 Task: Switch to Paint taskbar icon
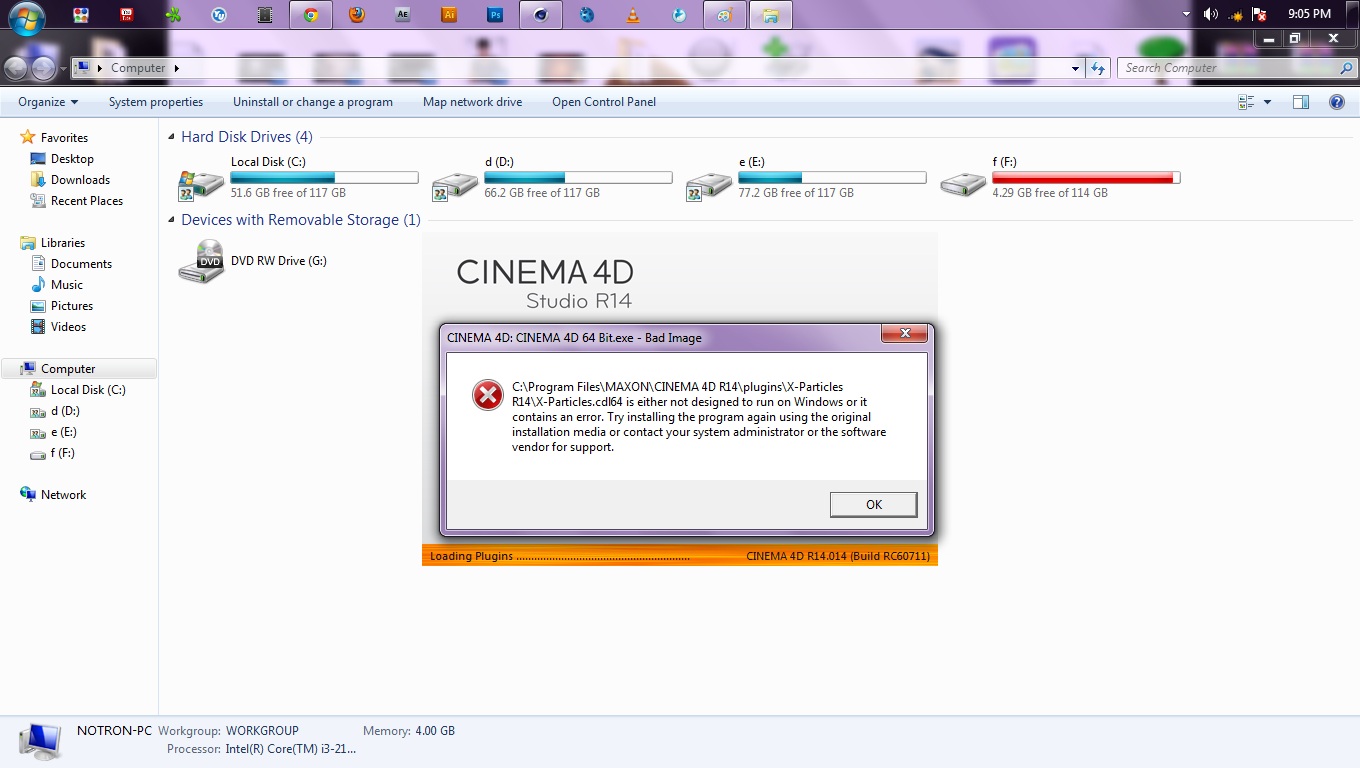725,15
